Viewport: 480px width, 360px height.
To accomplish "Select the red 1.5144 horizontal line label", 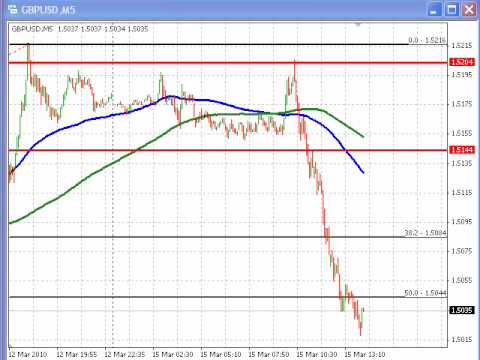I will 462,150.
